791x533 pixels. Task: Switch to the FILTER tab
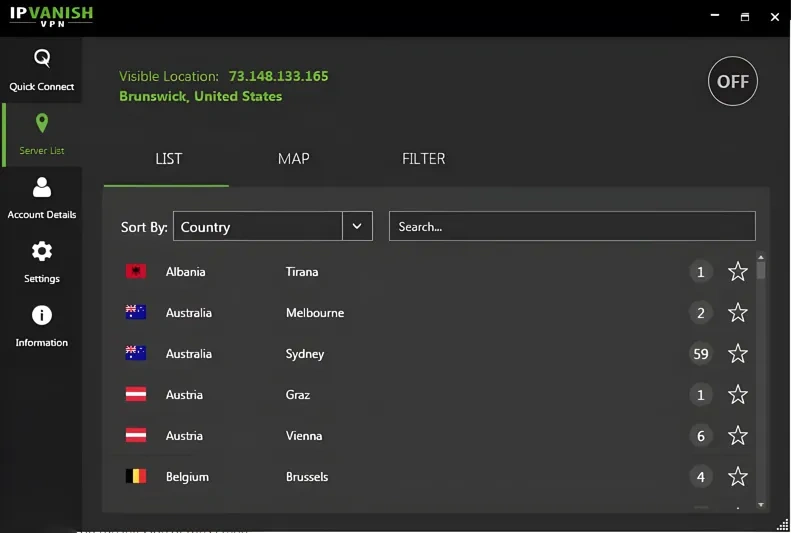423,159
